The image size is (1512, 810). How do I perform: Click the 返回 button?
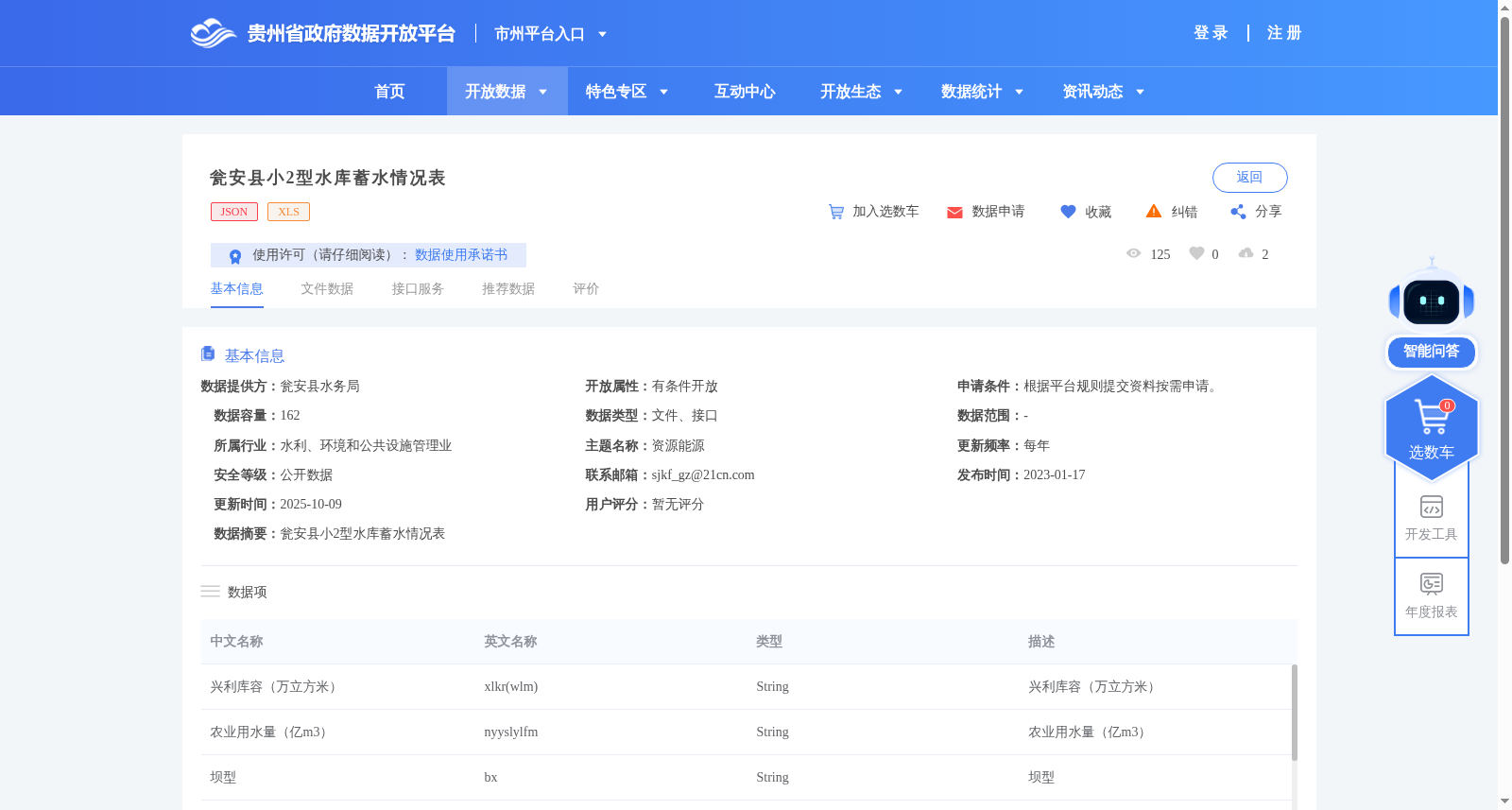coord(1249,178)
